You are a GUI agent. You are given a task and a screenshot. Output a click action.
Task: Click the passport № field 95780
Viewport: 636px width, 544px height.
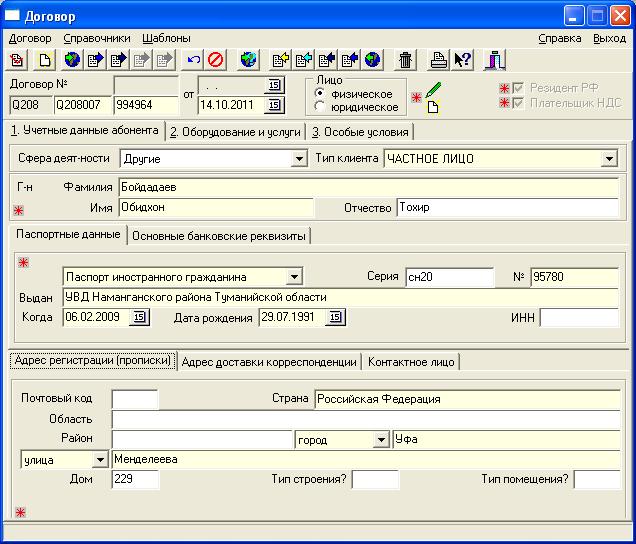pos(574,277)
